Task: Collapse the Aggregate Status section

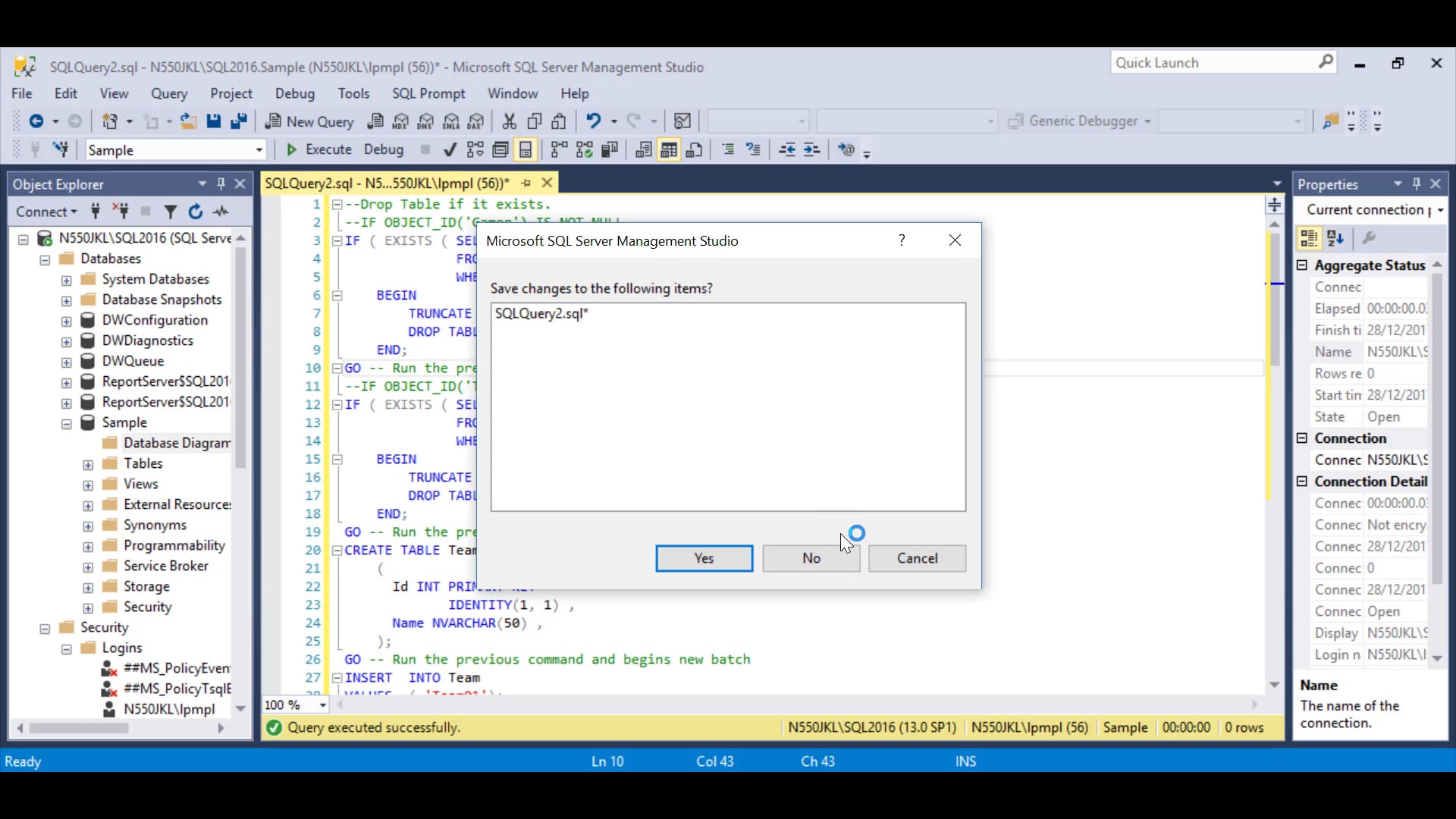Action: tap(1302, 265)
